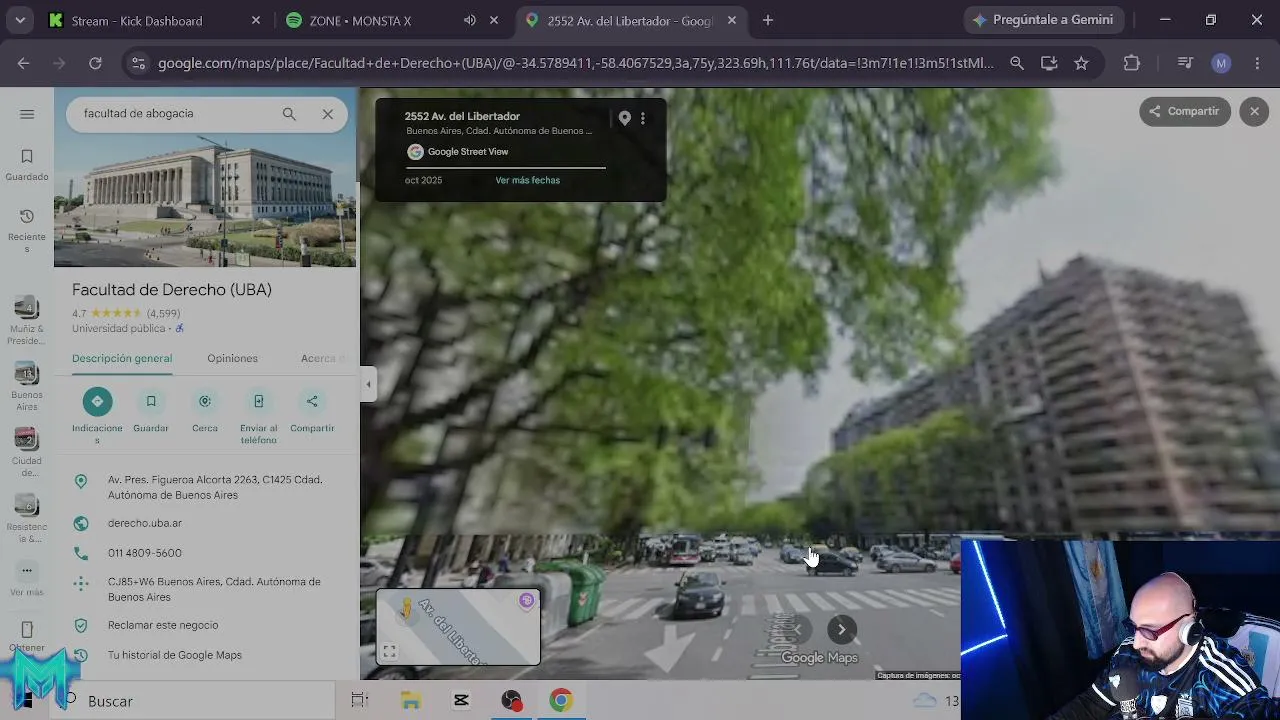Screen dimensions: 1280x720
Task: Rotate Street View with the left arrow
Action: point(798,629)
